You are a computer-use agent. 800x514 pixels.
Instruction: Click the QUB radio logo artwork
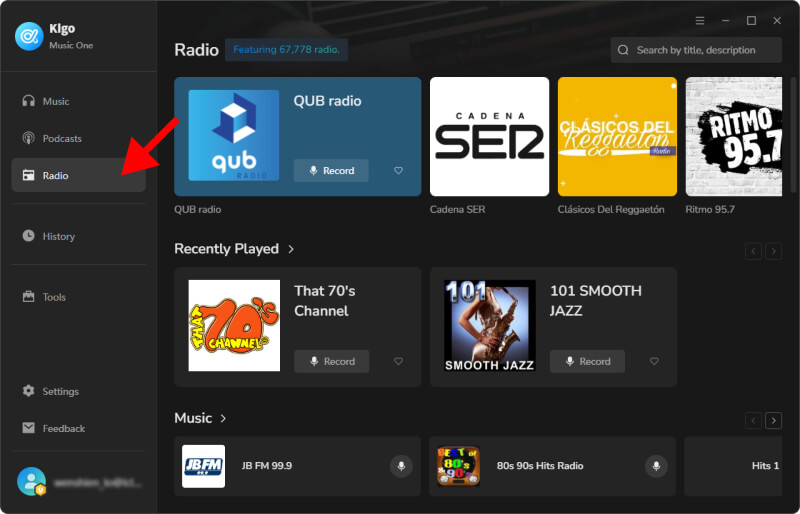coord(234,135)
